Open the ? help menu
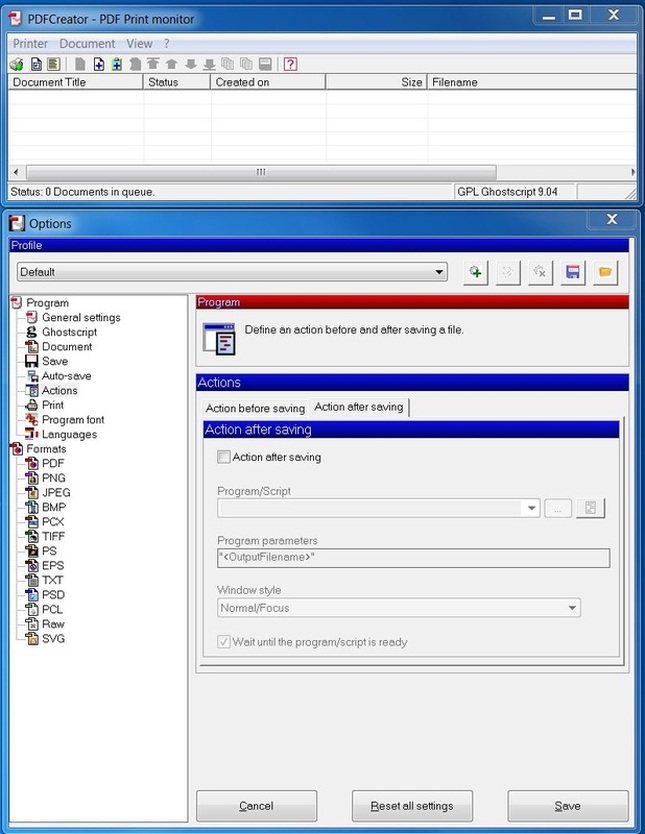 pos(166,44)
